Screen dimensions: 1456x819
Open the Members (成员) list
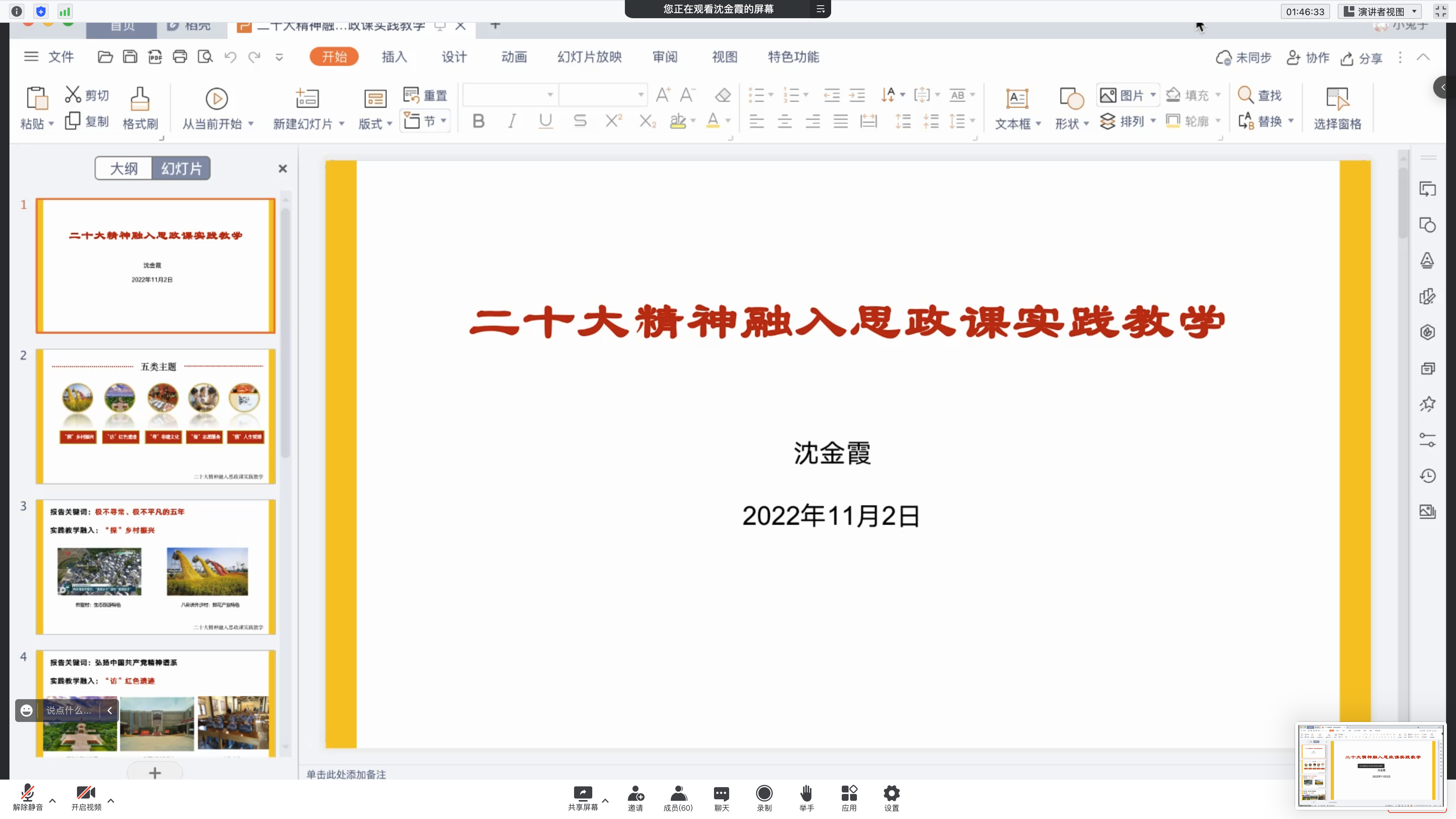678,794
